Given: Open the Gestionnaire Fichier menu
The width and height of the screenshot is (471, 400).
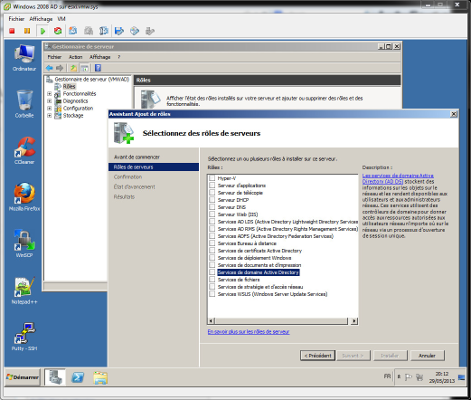Looking at the screenshot, I should point(55,57).
